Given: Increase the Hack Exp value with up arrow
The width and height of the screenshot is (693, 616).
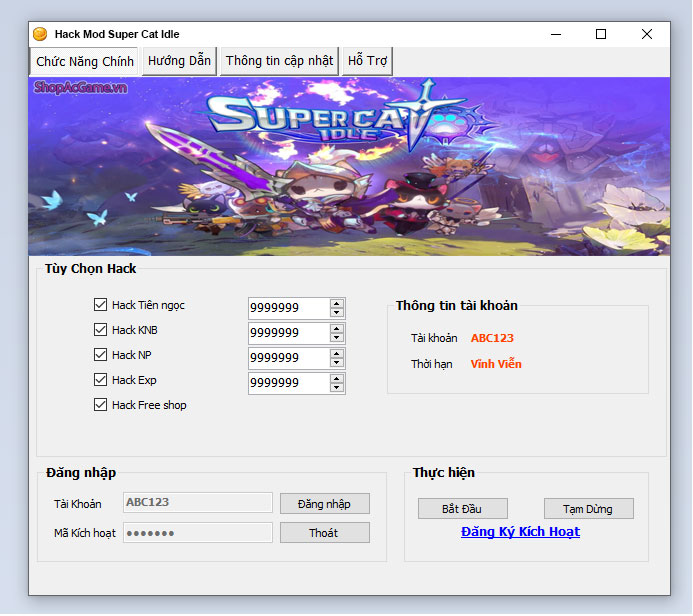Looking at the screenshot, I should point(337,379).
